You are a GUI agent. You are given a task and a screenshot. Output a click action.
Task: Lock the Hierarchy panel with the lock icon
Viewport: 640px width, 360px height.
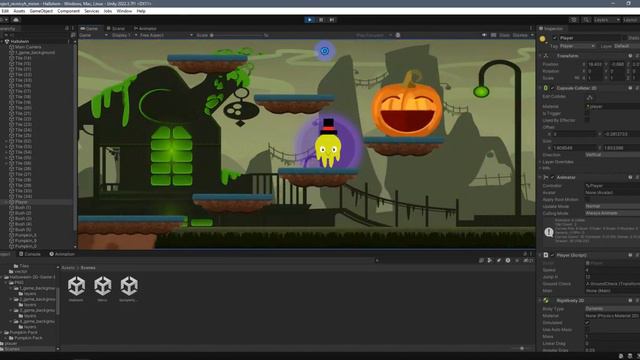click(x=67, y=29)
